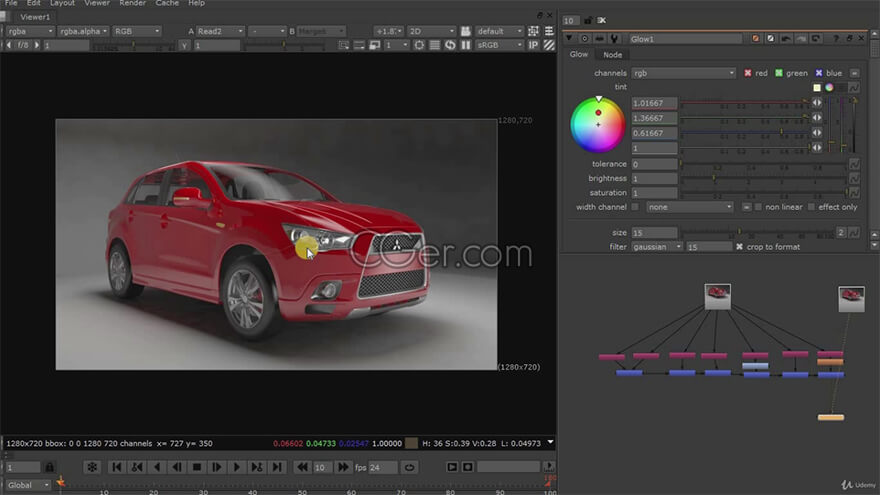Toggle the clipping warning stripes icon

[549, 45]
